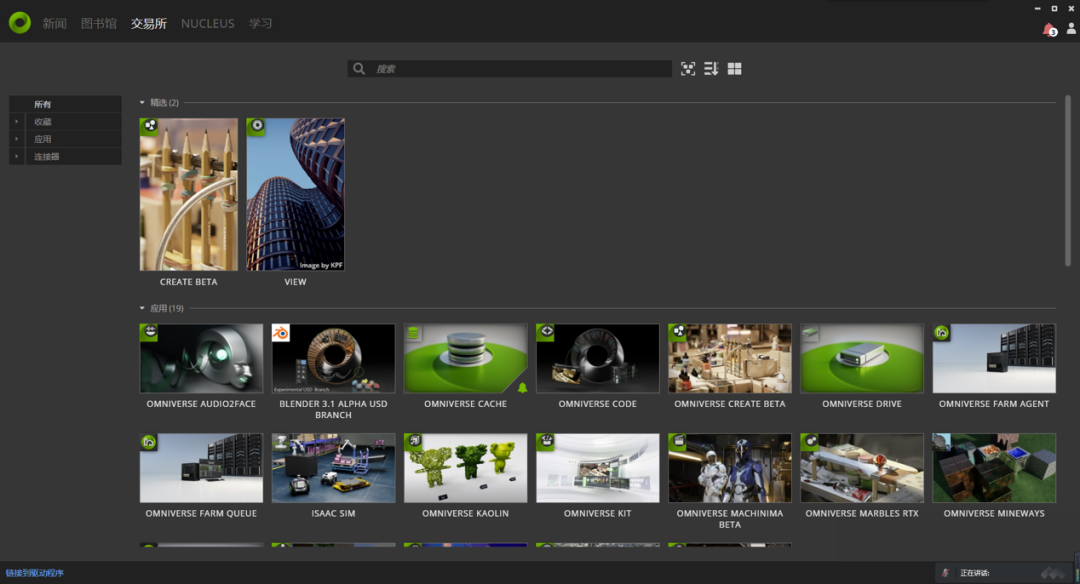Screen dimensions: 1080x584
Task: Click drive badge on Omniverse Drive tile
Action: (809, 332)
